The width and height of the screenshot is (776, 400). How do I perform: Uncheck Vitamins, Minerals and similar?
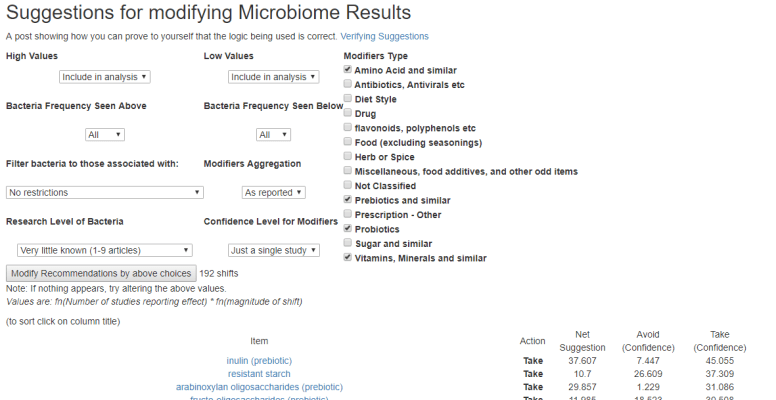[347, 258]
